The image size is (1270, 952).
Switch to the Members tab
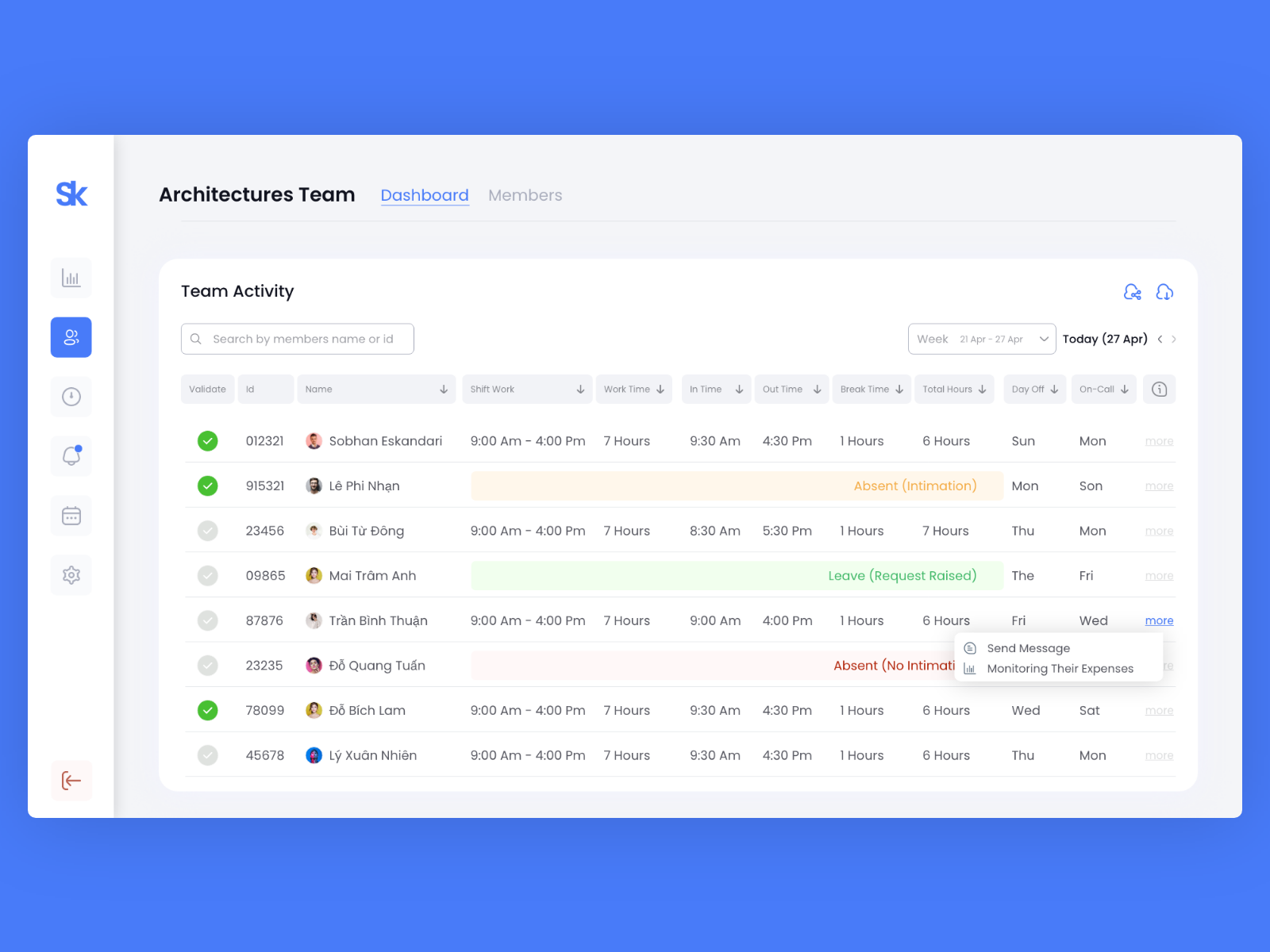[525, 195]
